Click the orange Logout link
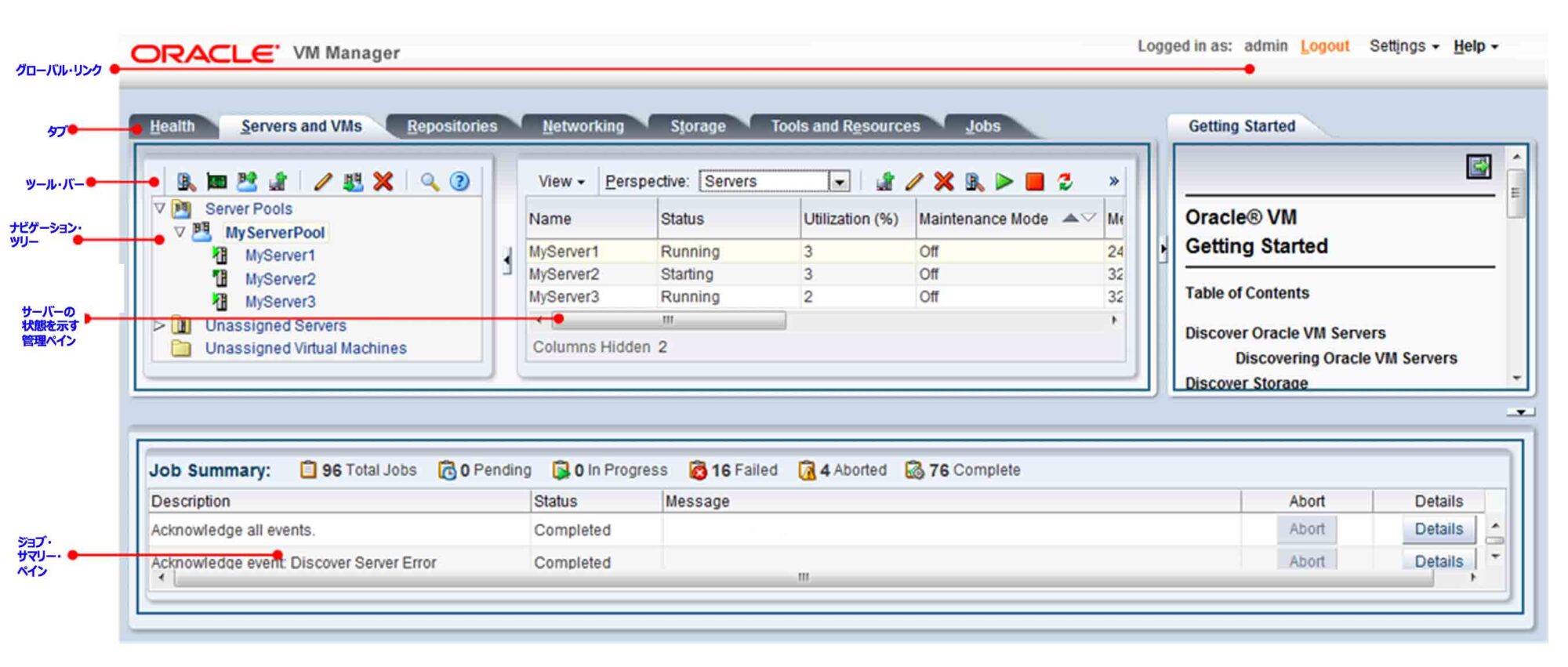Viewport: 1568px width, 667px height. (x=1324, y=46)
